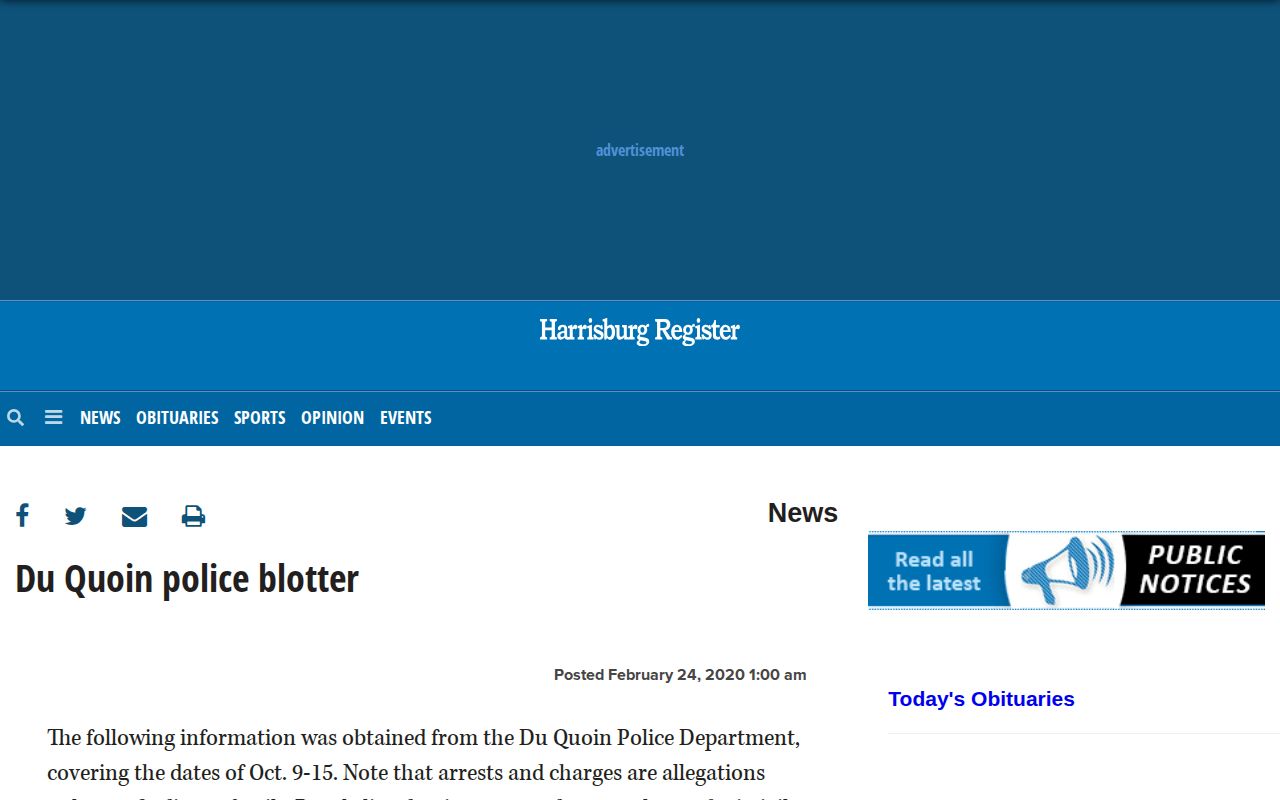Open the hamburger menu icon
This screenshot has height=800, width=1280.
[54, 418]
